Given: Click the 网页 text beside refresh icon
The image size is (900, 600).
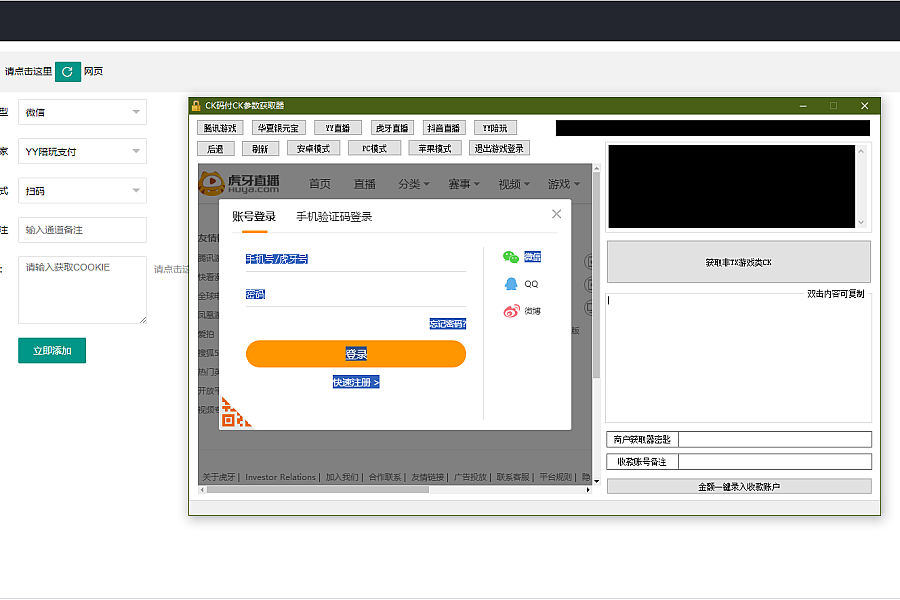Looking at the screenshot, I should 94,71.
